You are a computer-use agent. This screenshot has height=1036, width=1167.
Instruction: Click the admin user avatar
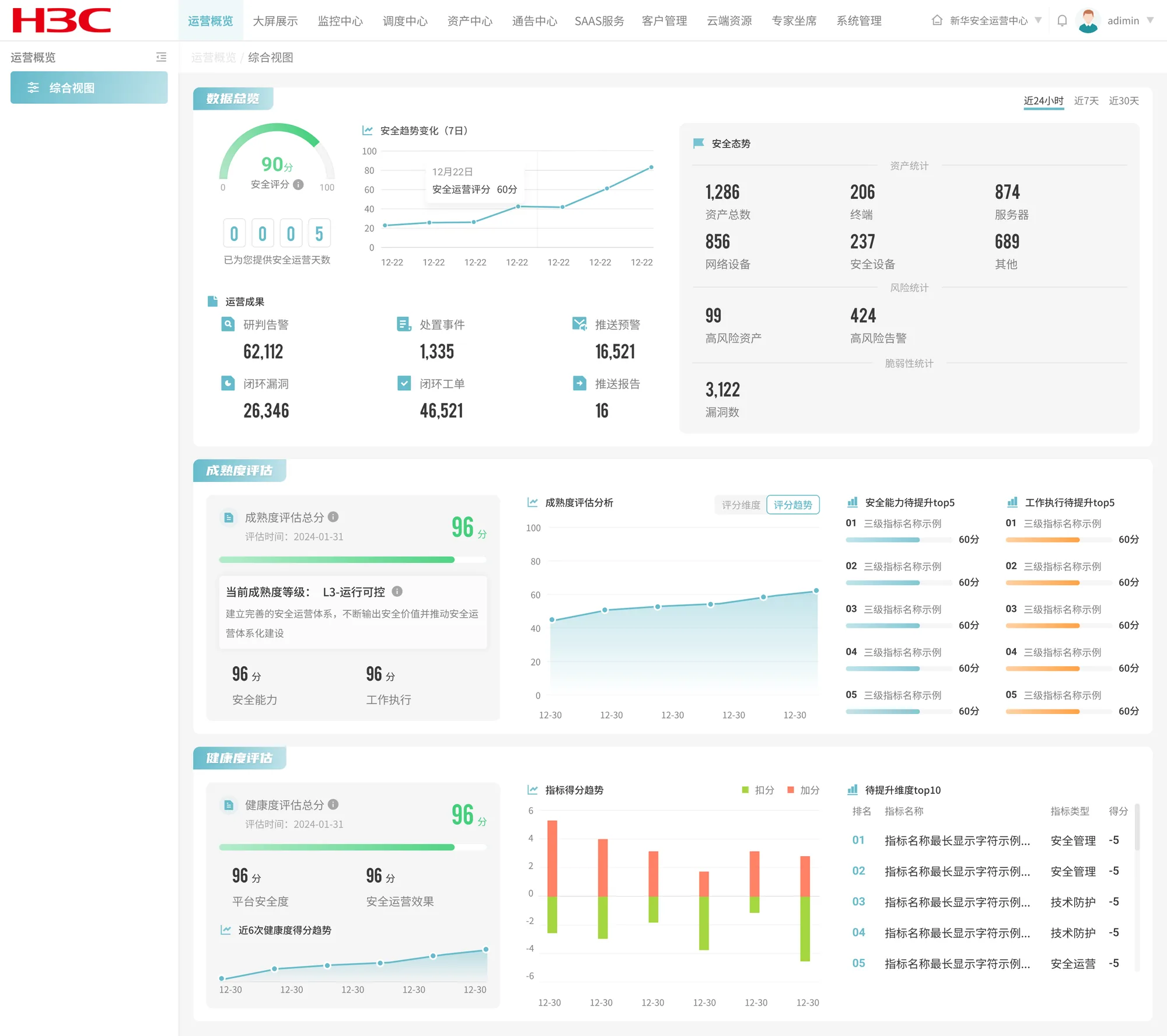coord(1088,20)
